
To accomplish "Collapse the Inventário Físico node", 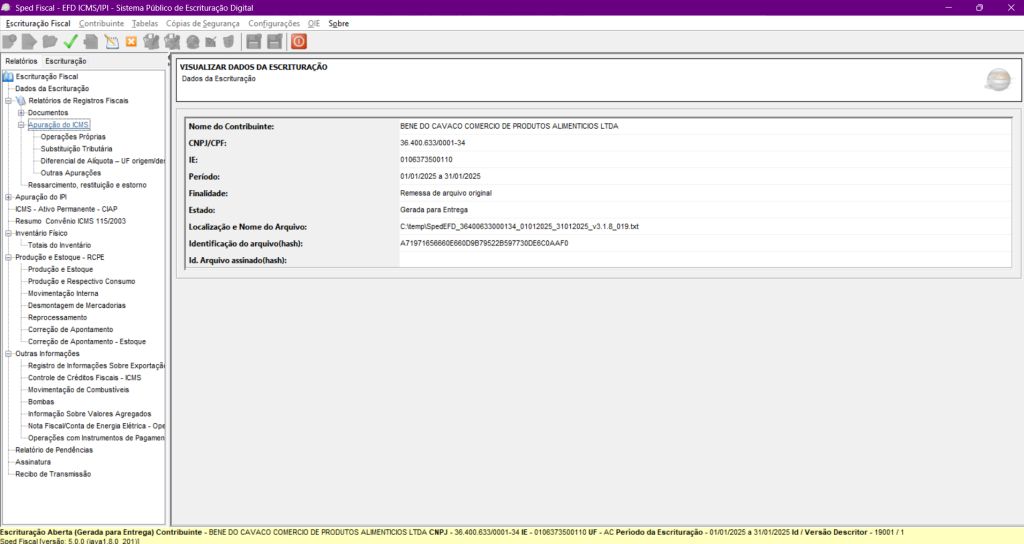I will tap(8, 233).
